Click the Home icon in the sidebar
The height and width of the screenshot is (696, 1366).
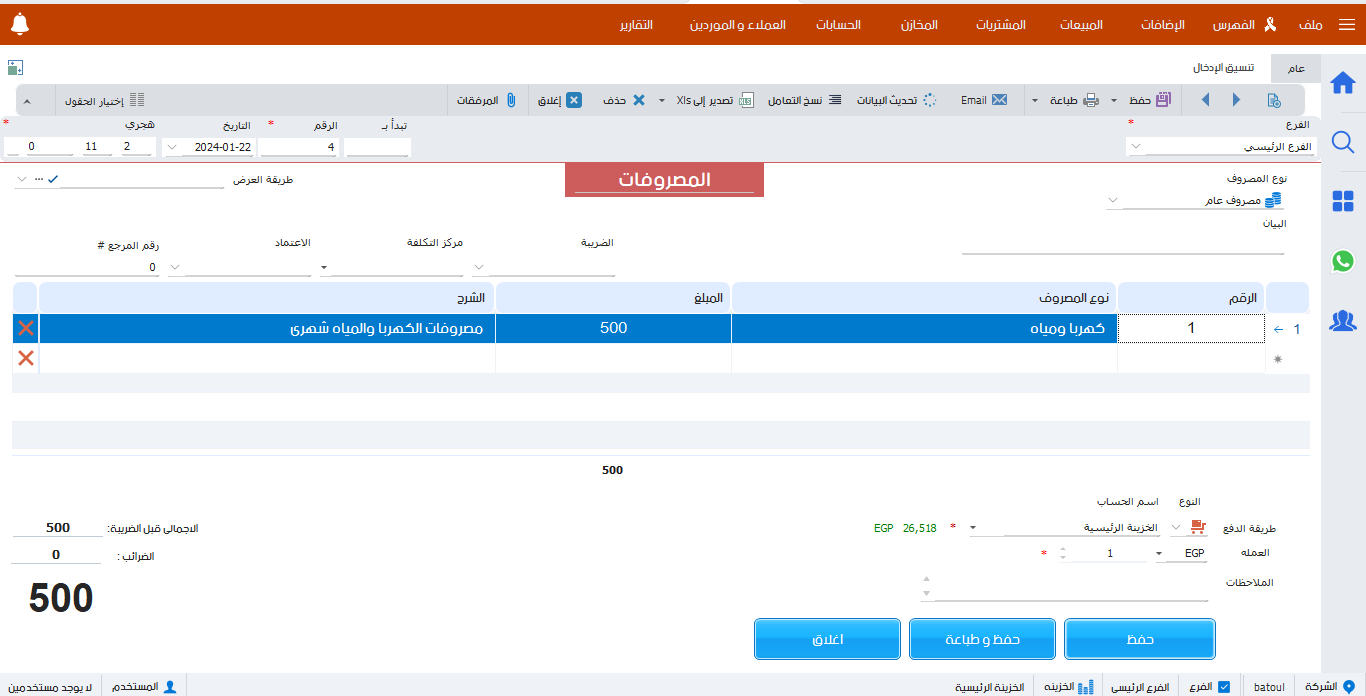pyautogui.click(x=1343, y=84)
